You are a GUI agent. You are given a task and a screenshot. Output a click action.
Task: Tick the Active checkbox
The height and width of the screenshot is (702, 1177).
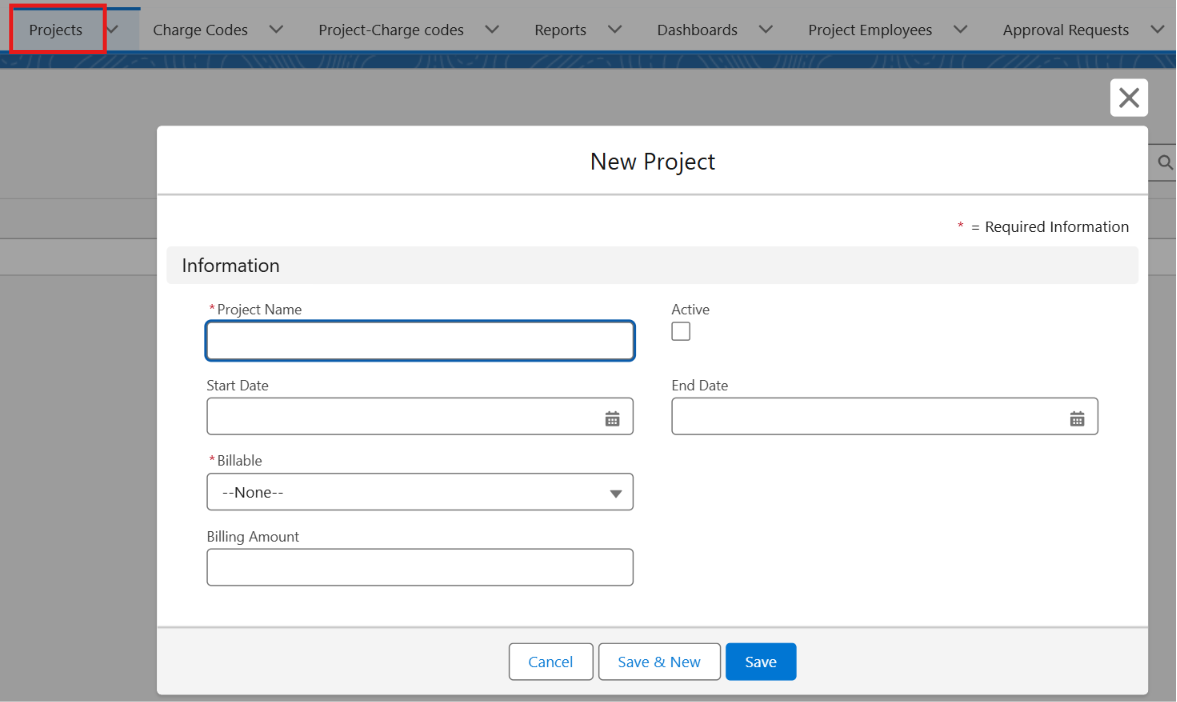[x=681, y=331]
